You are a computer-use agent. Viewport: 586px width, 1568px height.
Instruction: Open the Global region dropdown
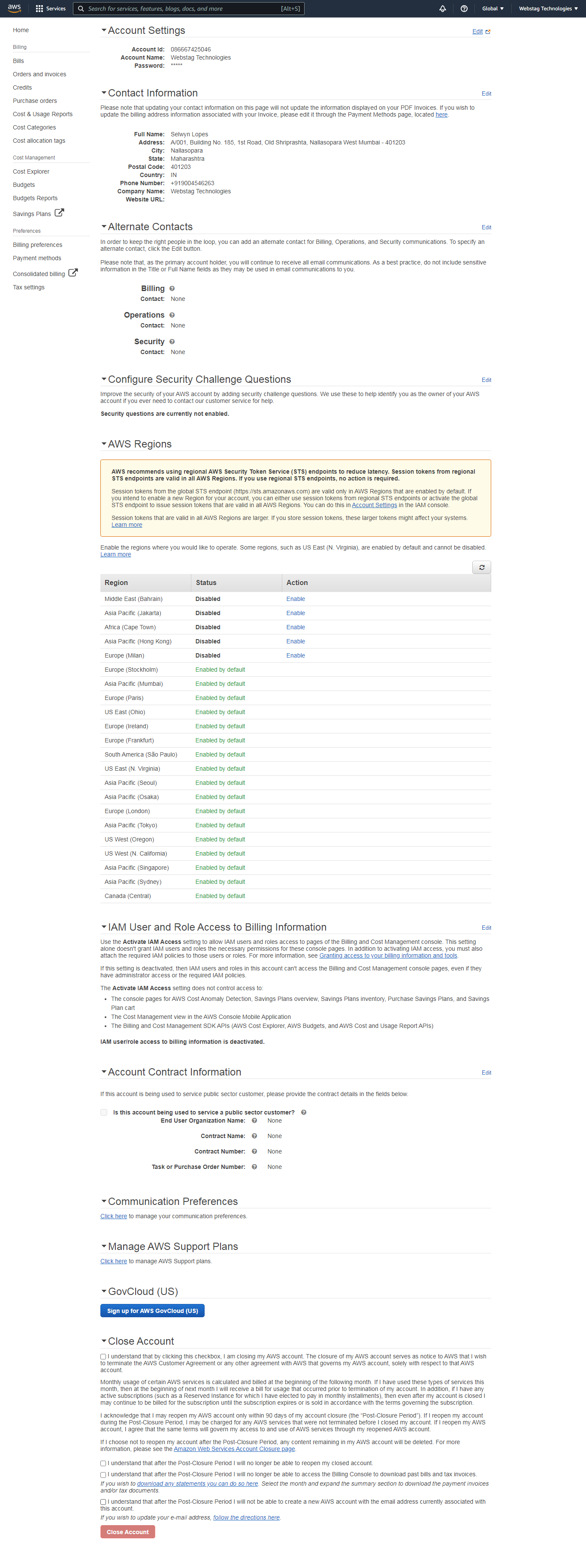493,9
